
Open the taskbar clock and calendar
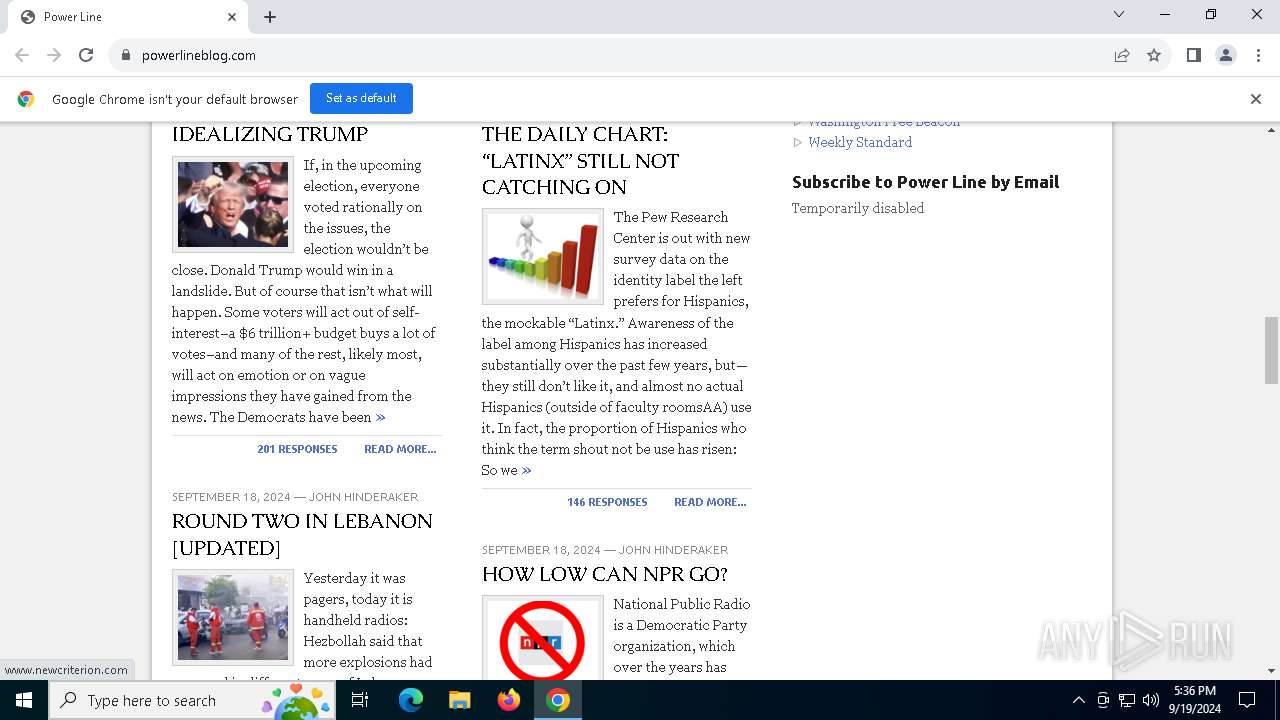click(1194, 700)
